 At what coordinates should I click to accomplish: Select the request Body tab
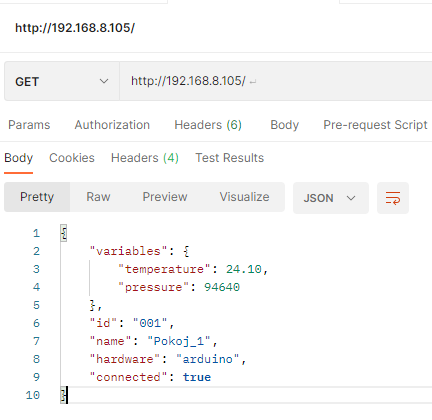[x=284, y=125]
